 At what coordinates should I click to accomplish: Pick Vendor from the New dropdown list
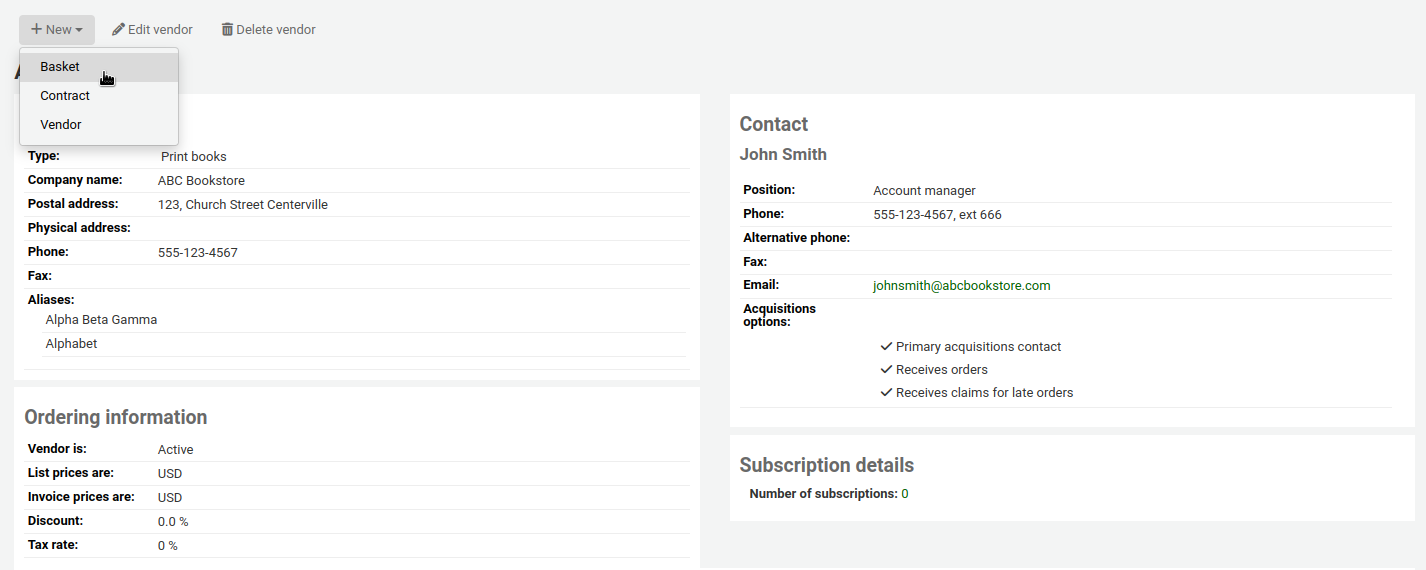(x=61, y=125)
